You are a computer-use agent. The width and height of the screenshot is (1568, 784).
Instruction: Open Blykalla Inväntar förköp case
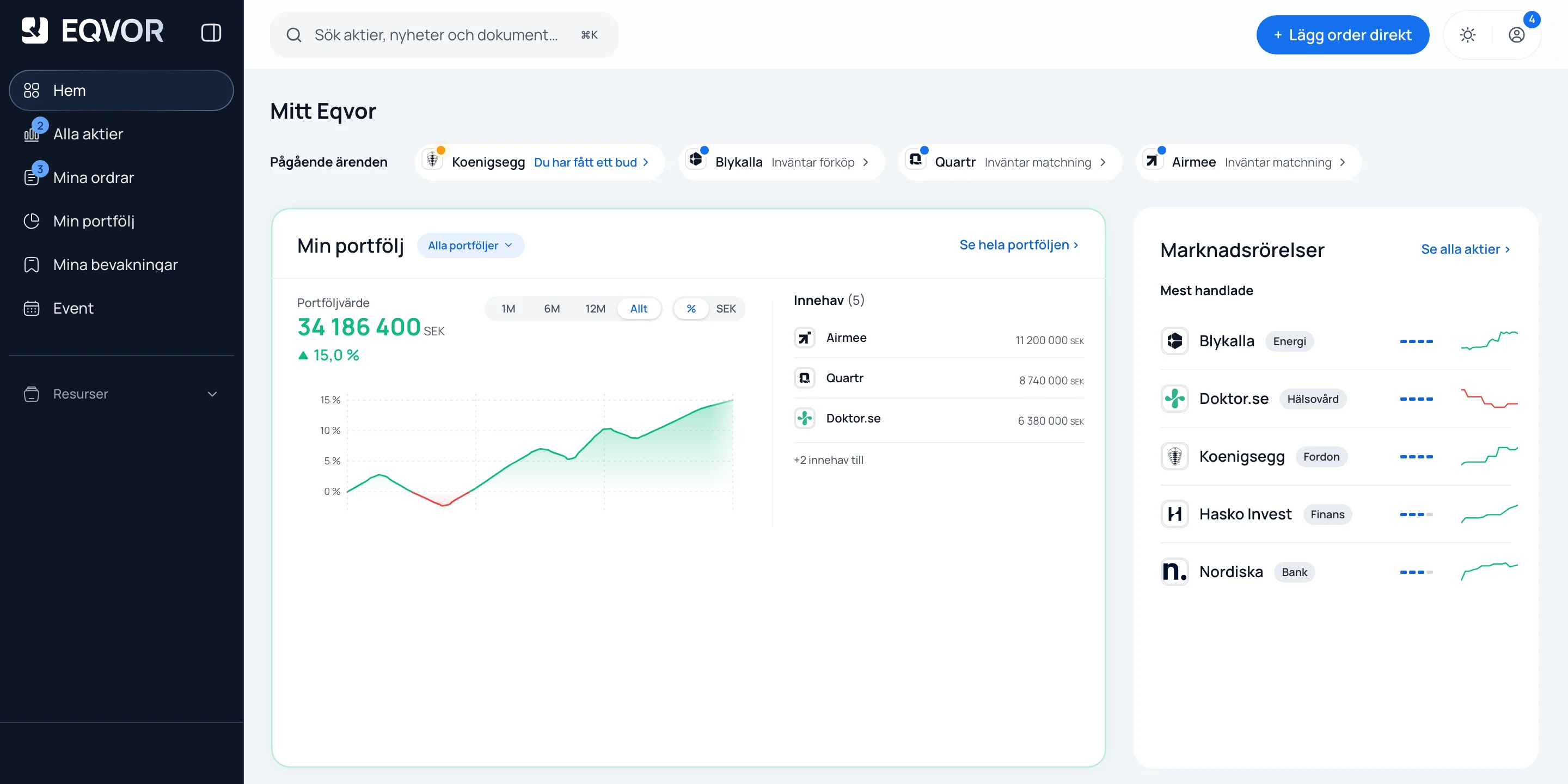(x=782, y=162)
